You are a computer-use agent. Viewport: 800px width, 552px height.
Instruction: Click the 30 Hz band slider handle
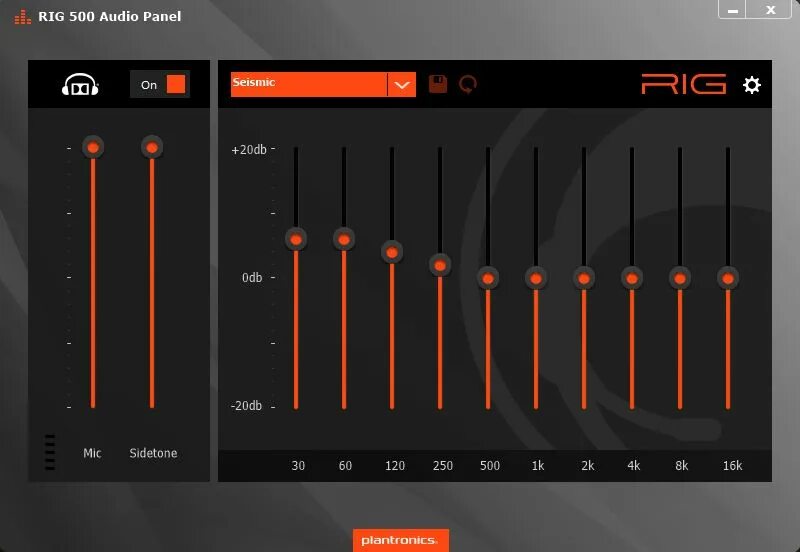pos(296,239)
